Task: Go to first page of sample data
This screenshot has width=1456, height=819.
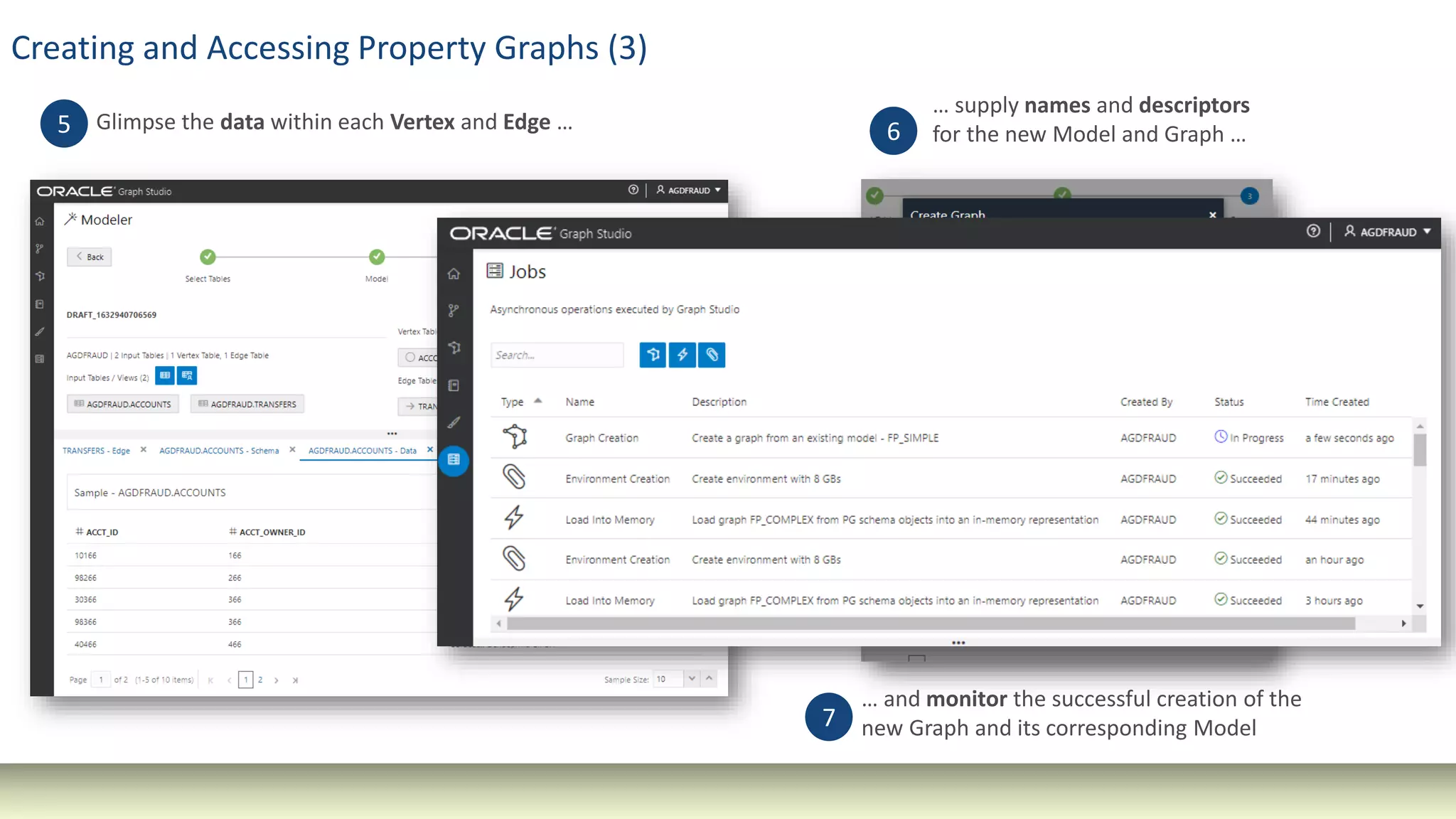Action: tap(210, 680)
